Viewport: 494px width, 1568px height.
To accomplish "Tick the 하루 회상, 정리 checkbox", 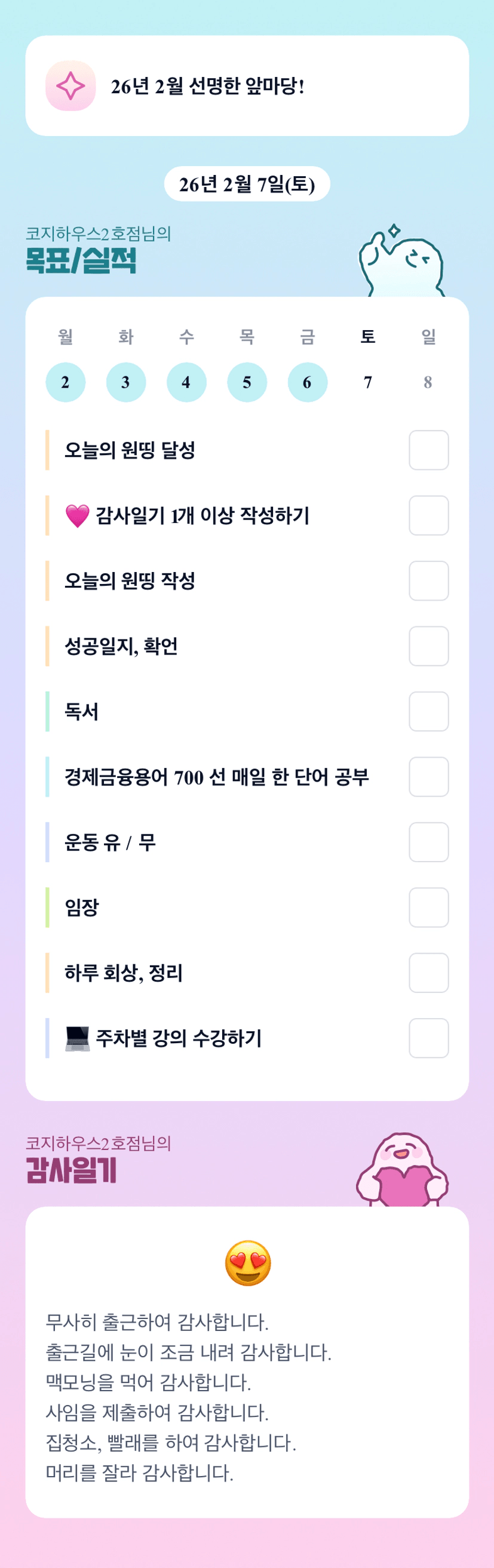I will 428,973.
